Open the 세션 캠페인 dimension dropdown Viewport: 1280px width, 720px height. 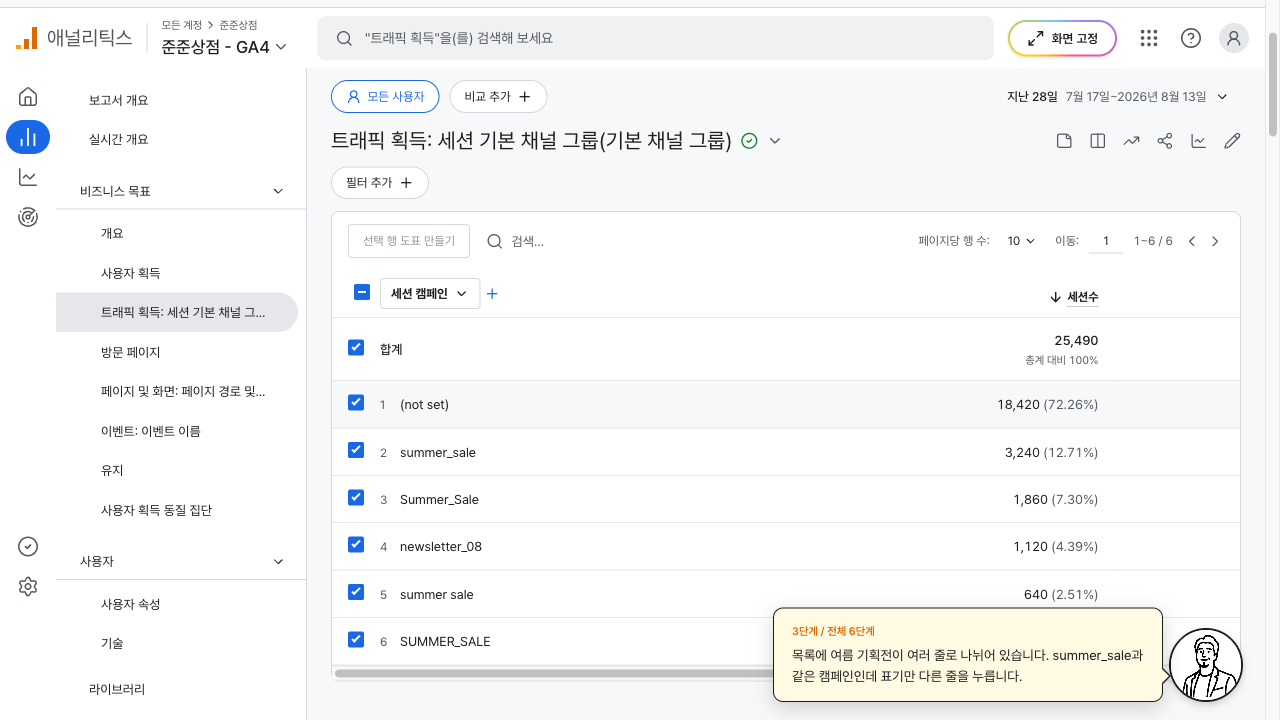pos(430,293)
